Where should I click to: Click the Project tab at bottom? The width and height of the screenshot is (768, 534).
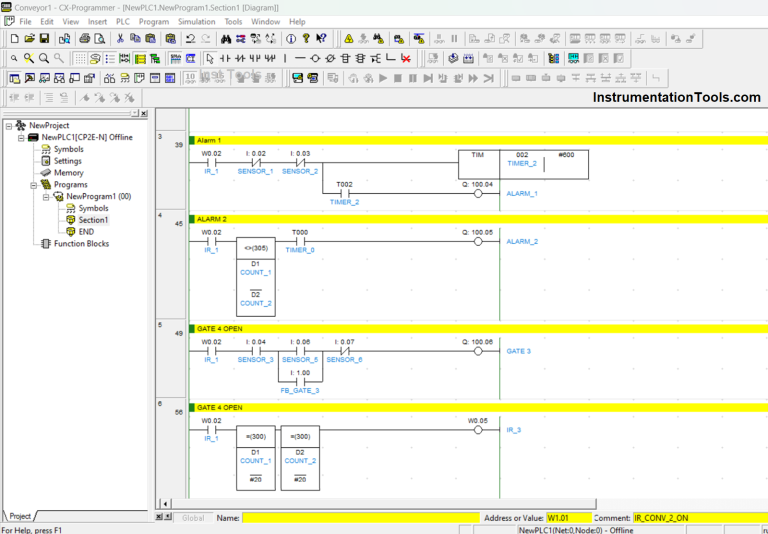coord(20,517)
